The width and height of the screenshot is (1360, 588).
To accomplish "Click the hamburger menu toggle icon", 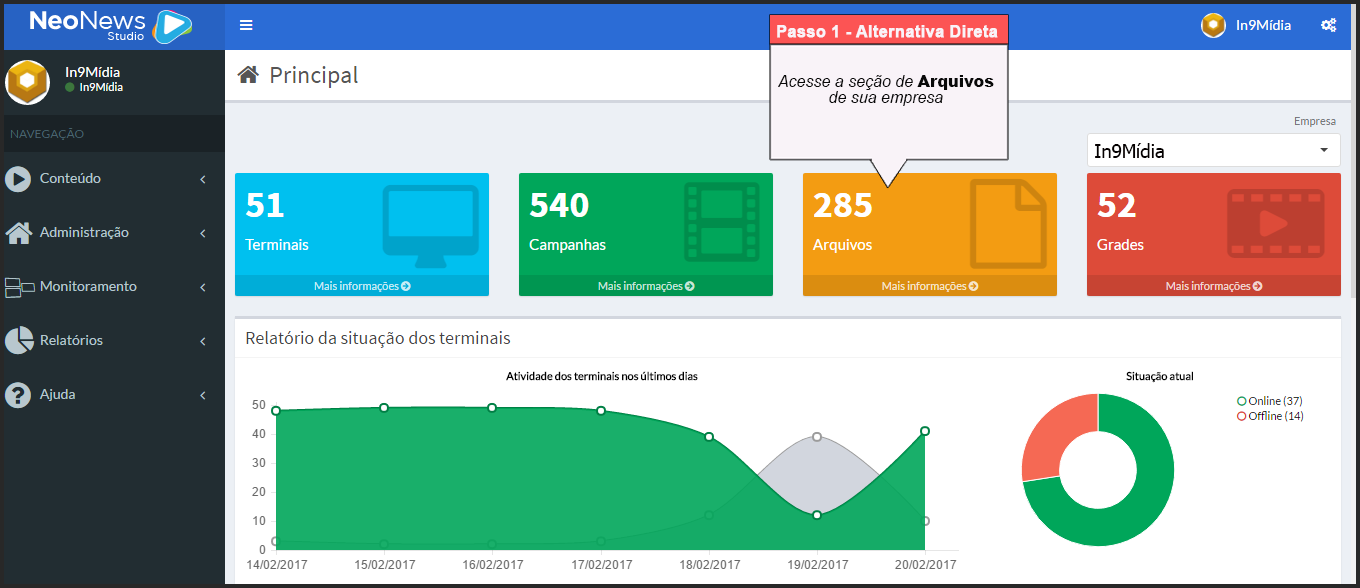I will pyautogui.click(x=246, y=25).
